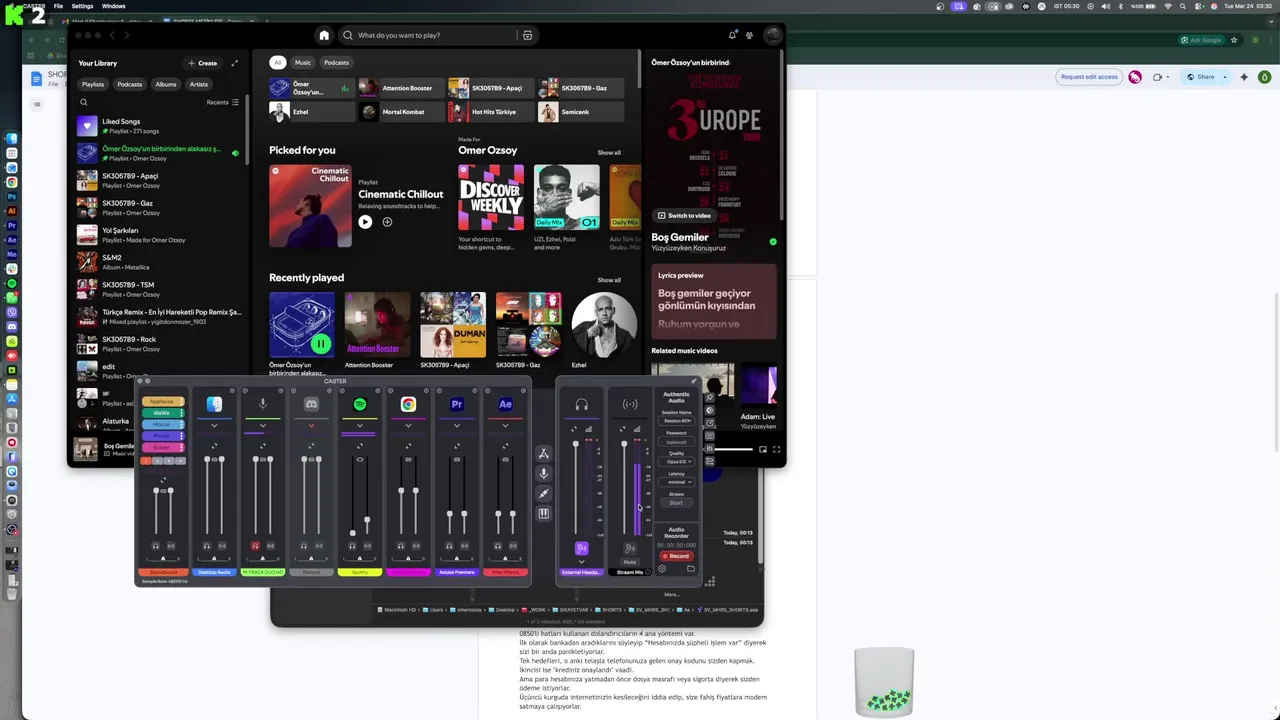Toggle headphone monitor on Discord channel
The height and width of the screenshot is (720, 1280).
click(x=304, y=546)
